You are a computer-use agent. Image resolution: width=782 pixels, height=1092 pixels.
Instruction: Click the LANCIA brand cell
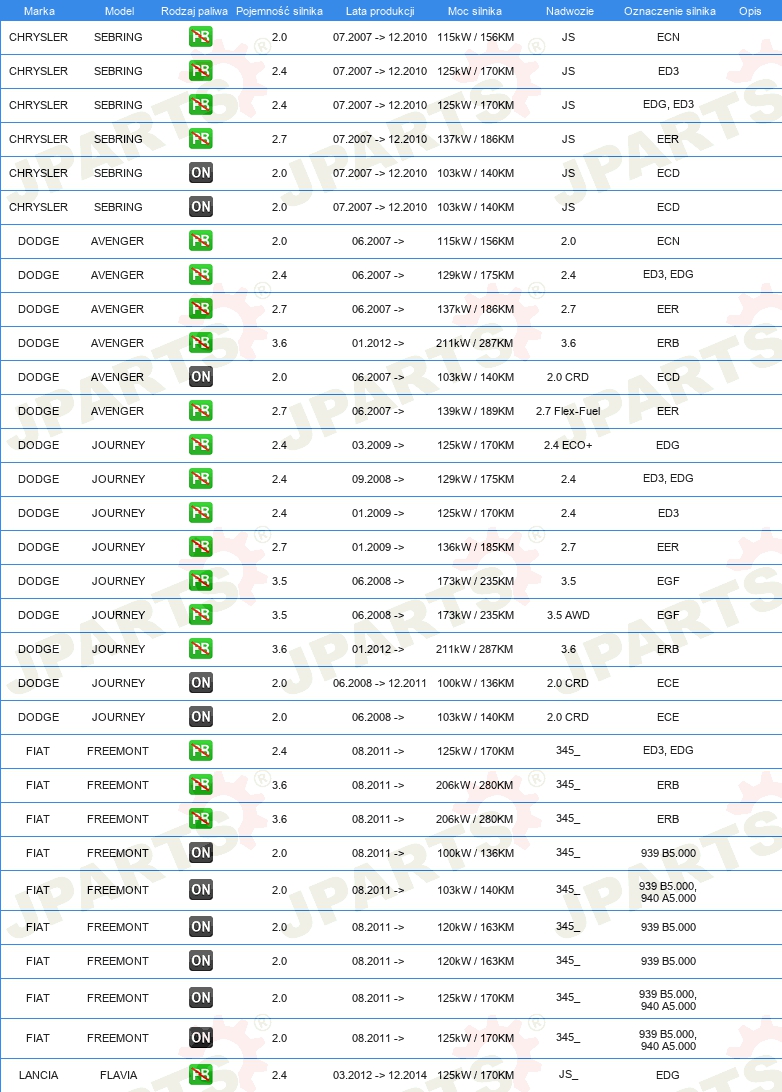38,1075
